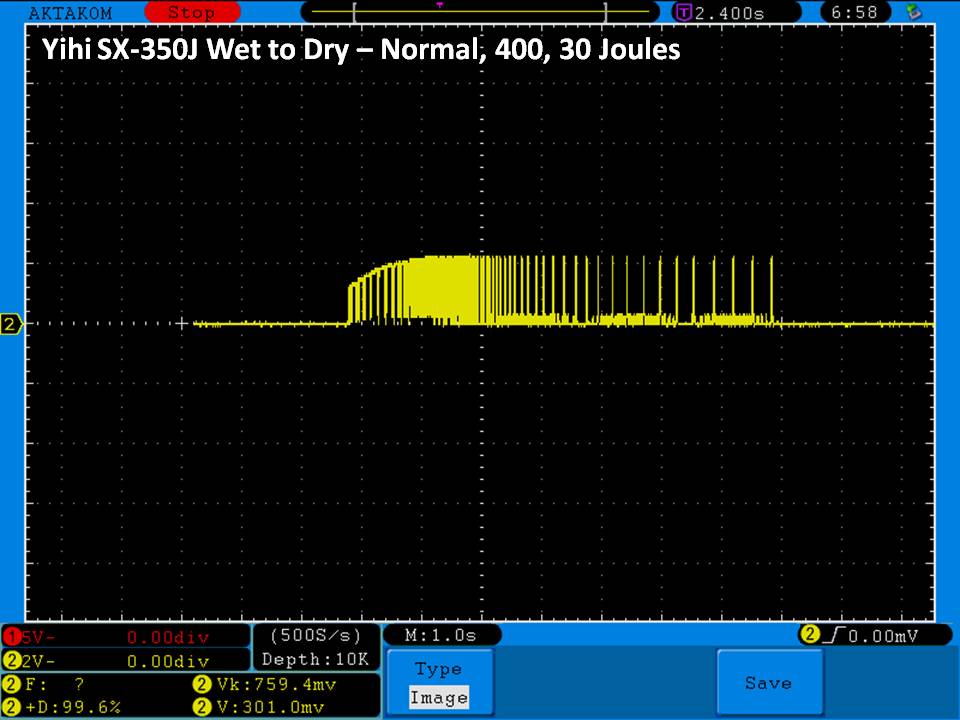960x720 pixels.
Task: Click the 500S/s sample rate display
Action: (x=316, y=636)
